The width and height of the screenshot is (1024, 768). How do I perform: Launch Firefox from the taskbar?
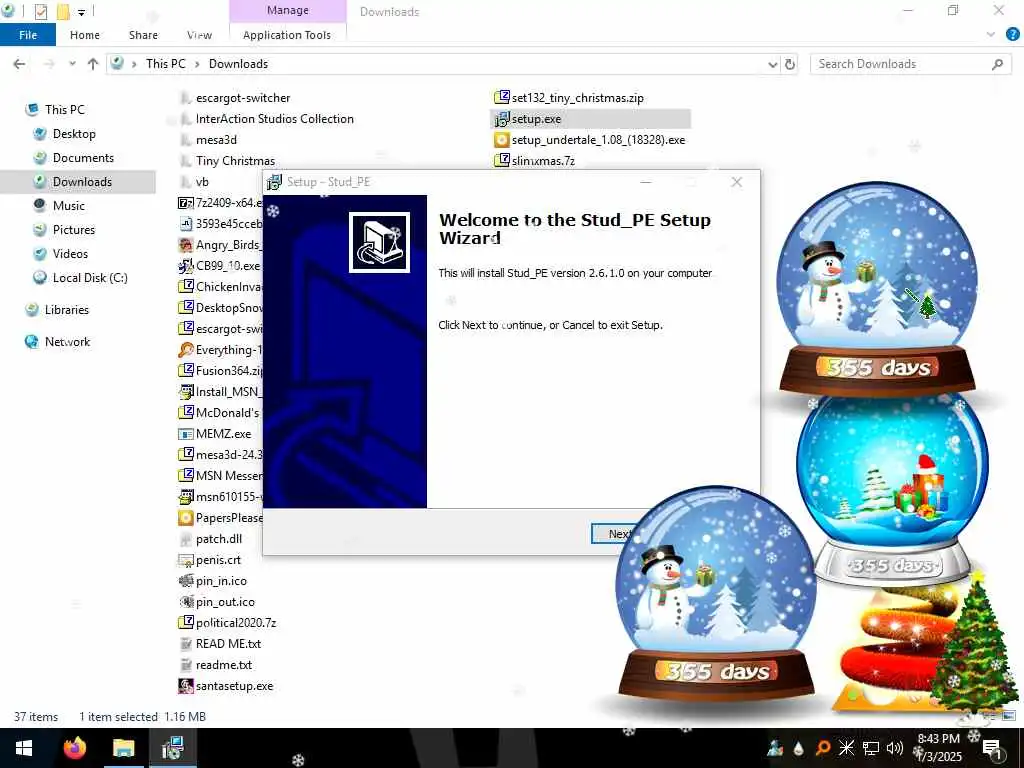[x=75, y=748]
